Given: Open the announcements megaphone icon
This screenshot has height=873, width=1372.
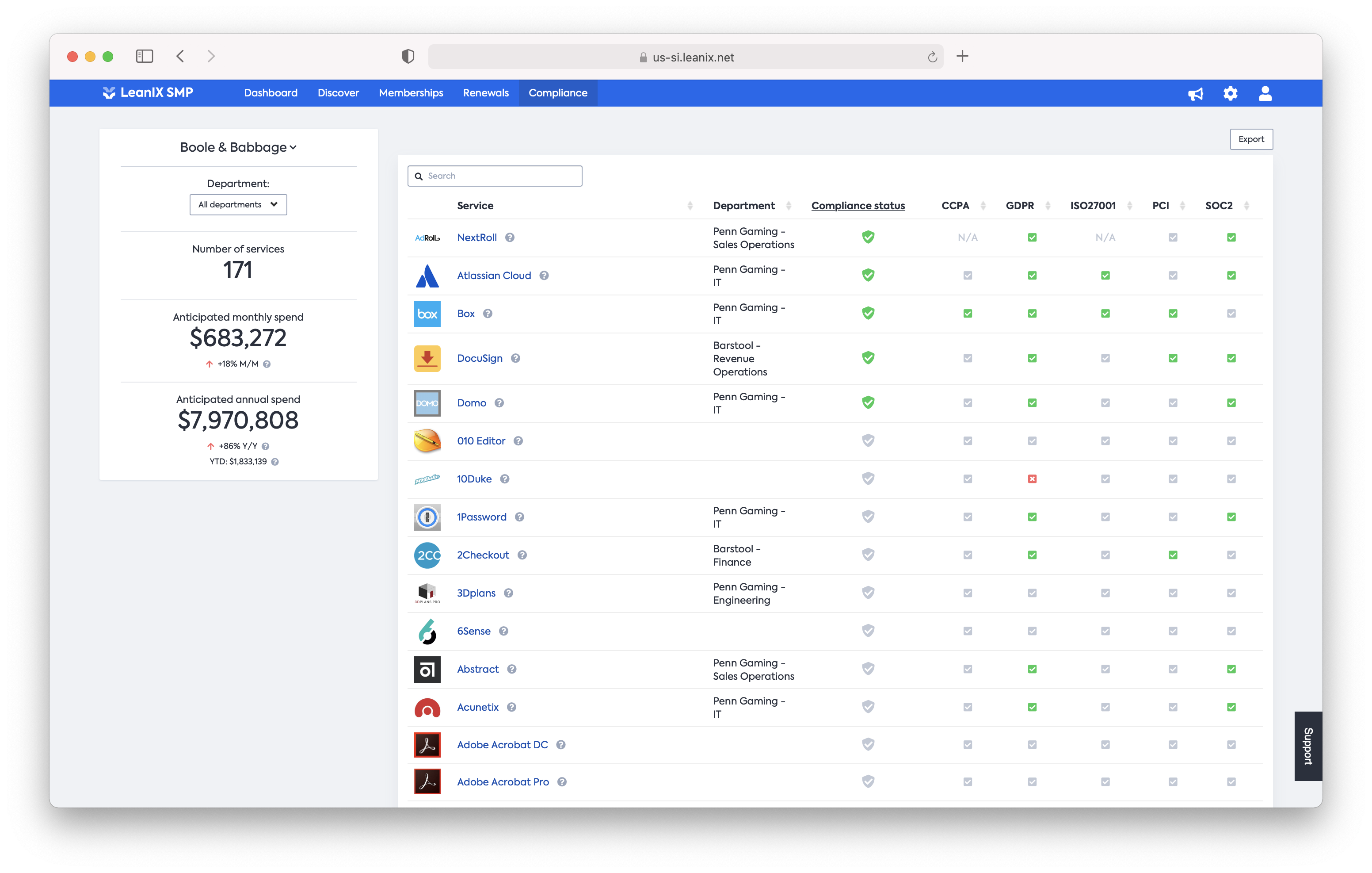Looking at the screenshot, I should [x=1195, y=93].
